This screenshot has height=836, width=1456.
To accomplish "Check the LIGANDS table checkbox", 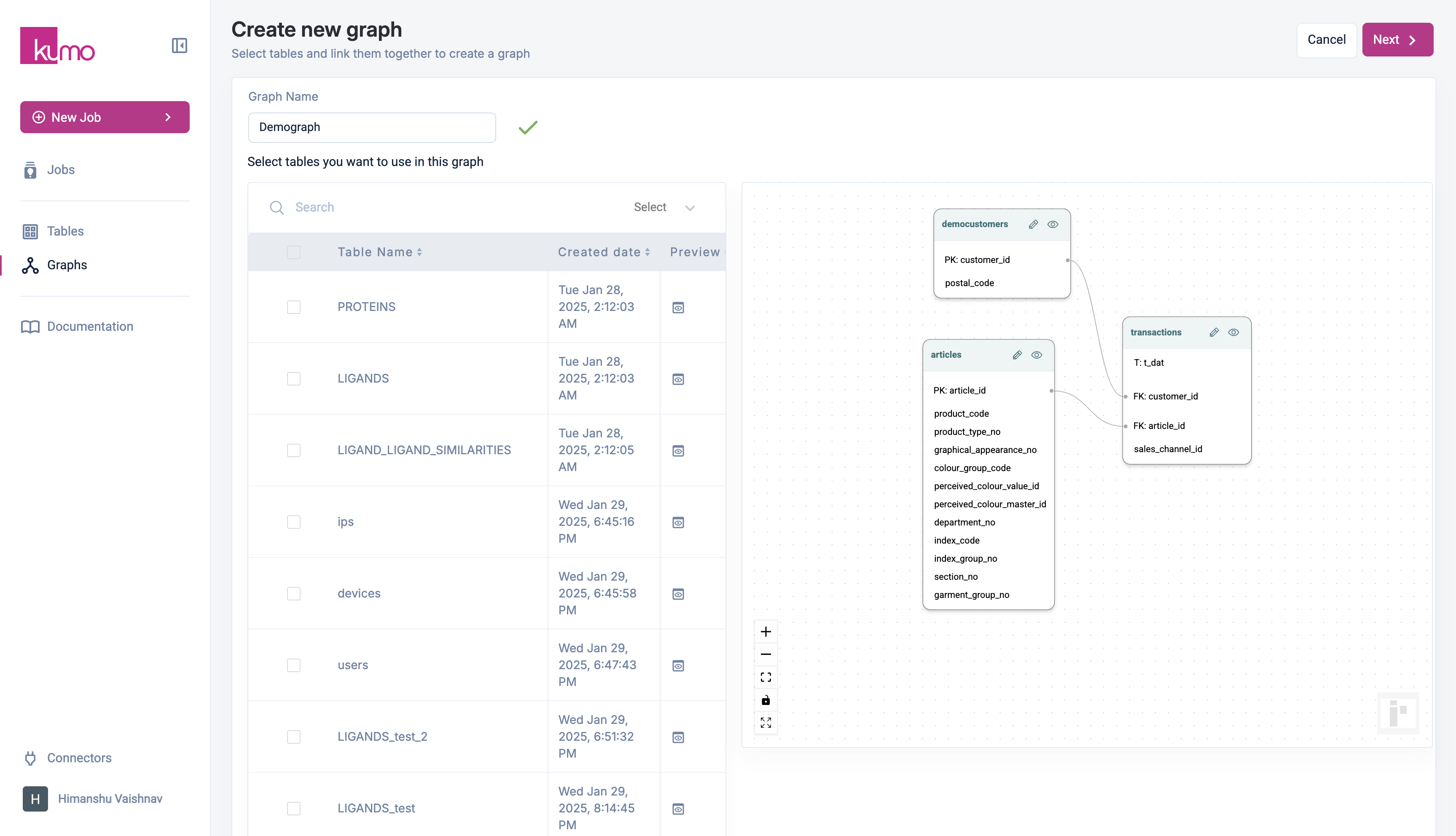I will (293, 379).
